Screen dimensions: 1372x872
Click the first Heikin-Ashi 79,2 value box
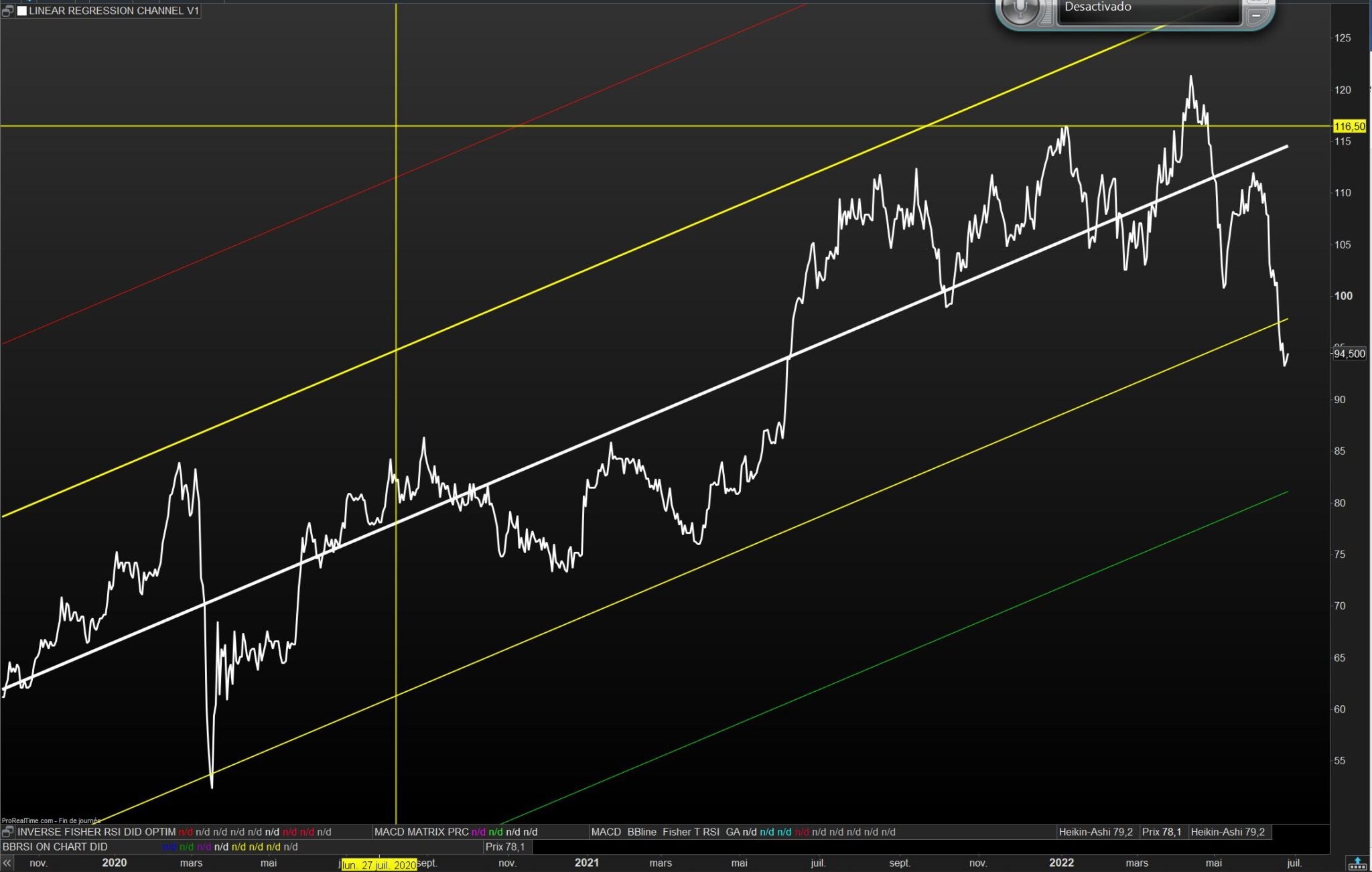coord(1095,832)
